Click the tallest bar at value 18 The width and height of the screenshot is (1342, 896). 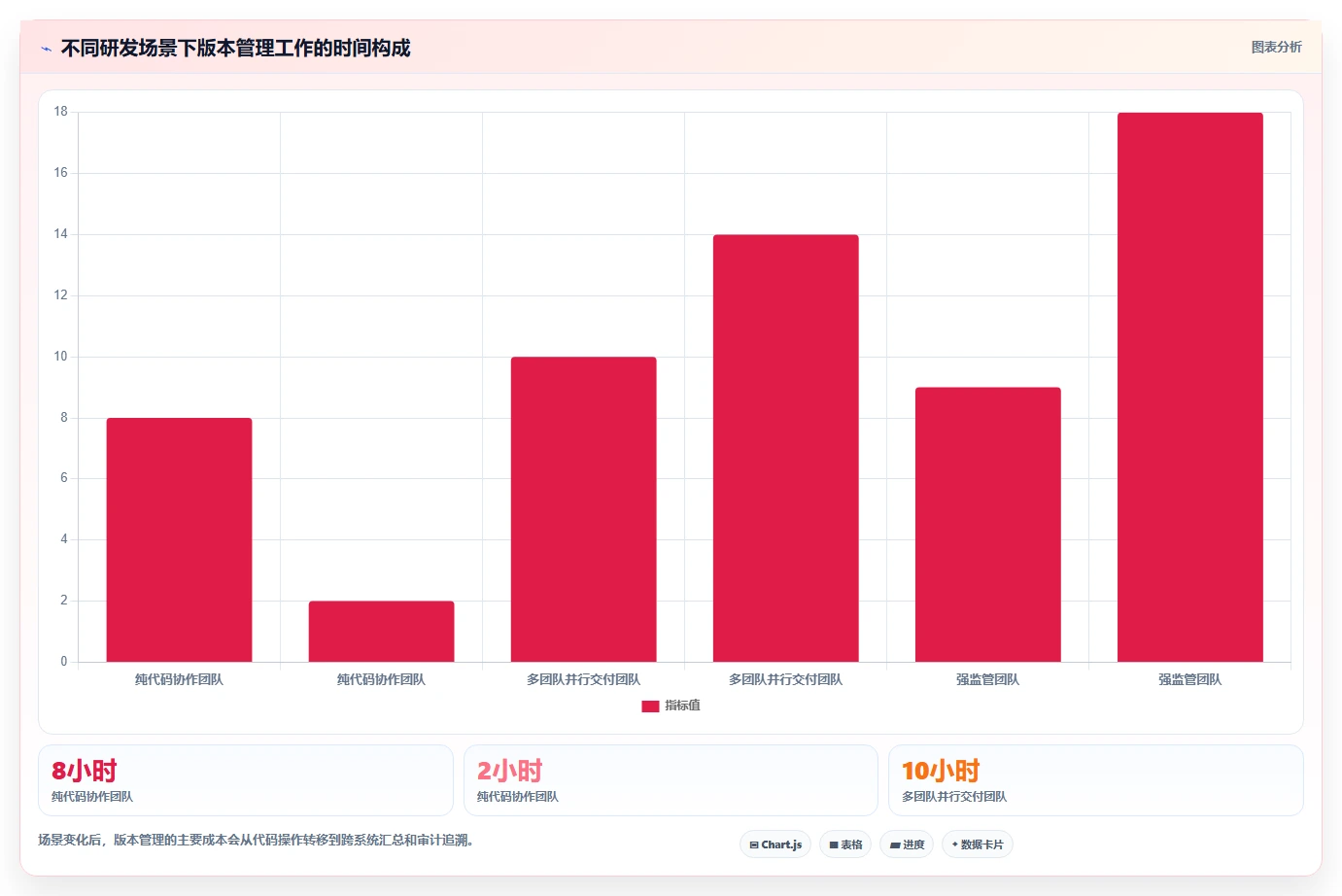(x=1189, y=387)
